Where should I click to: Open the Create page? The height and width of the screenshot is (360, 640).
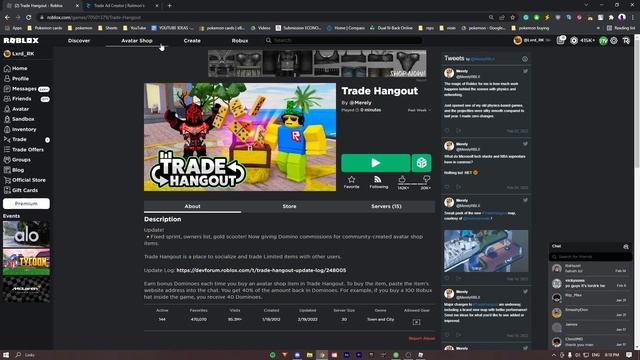pos(192,41)
